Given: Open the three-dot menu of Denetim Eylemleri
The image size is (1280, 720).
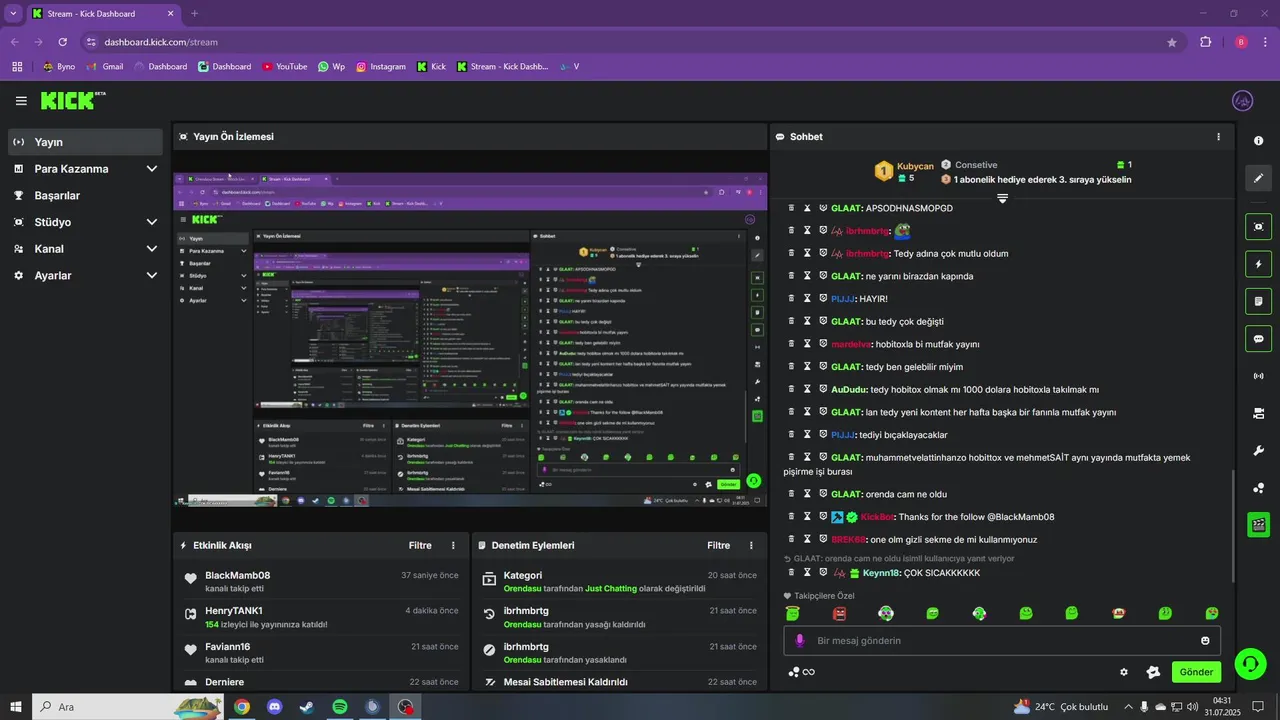Looking at the screenshot, I should pyautogui.click(x=751, y=545).
